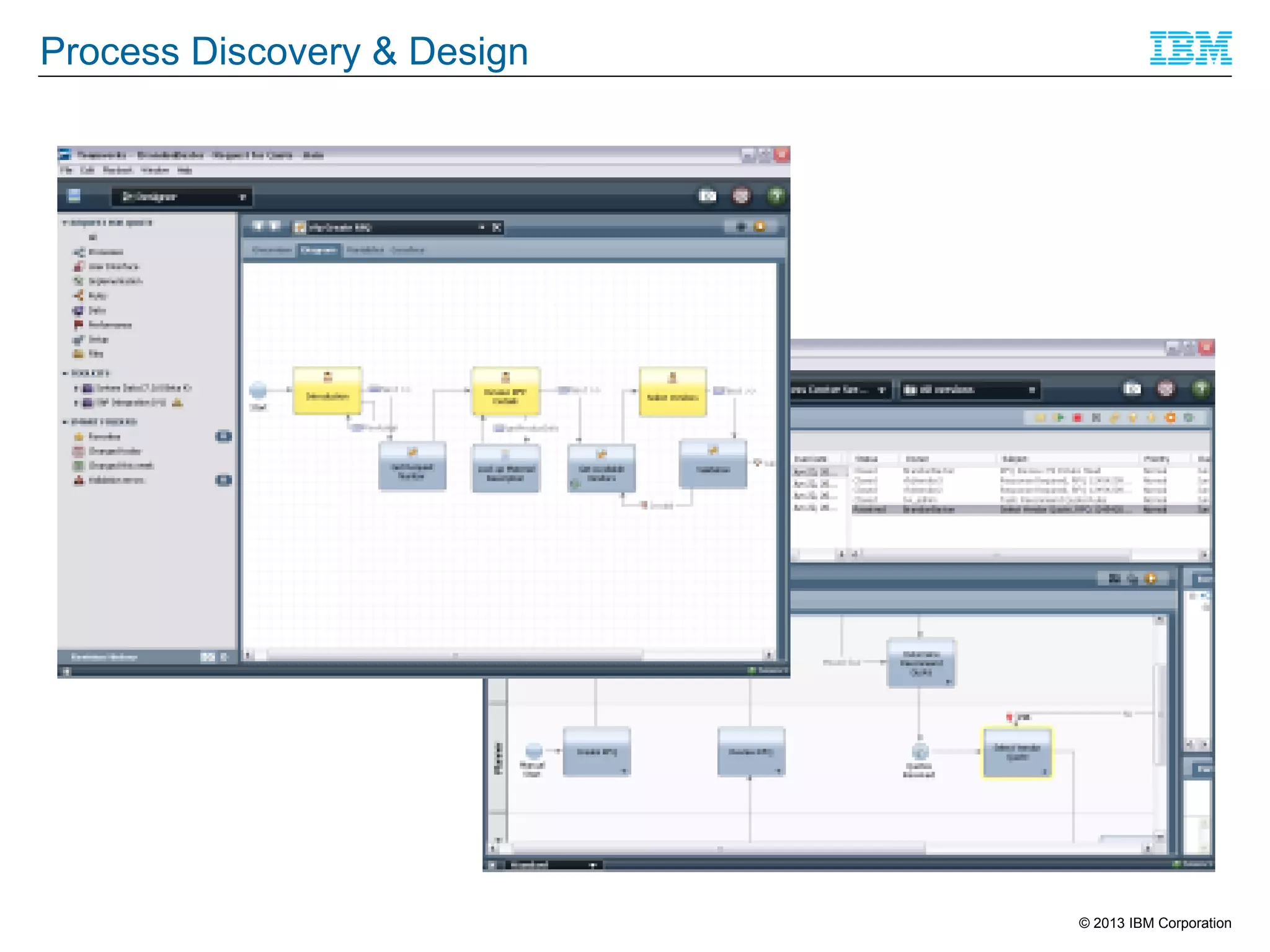Image resolution: width=1270 pixels, height=952 pixels.
Task: Switch to Overview tab in editor
Action: pyautogui.click(x=272, y=250)
